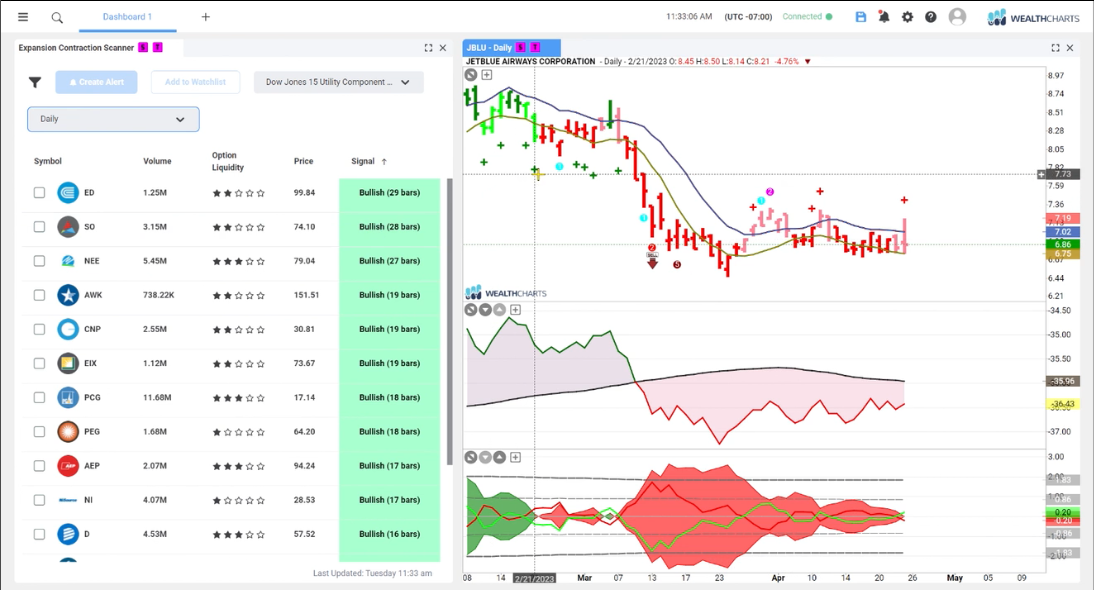Add indicator to main price pane
The image size is (1094, 590).
tap(486, 75)
